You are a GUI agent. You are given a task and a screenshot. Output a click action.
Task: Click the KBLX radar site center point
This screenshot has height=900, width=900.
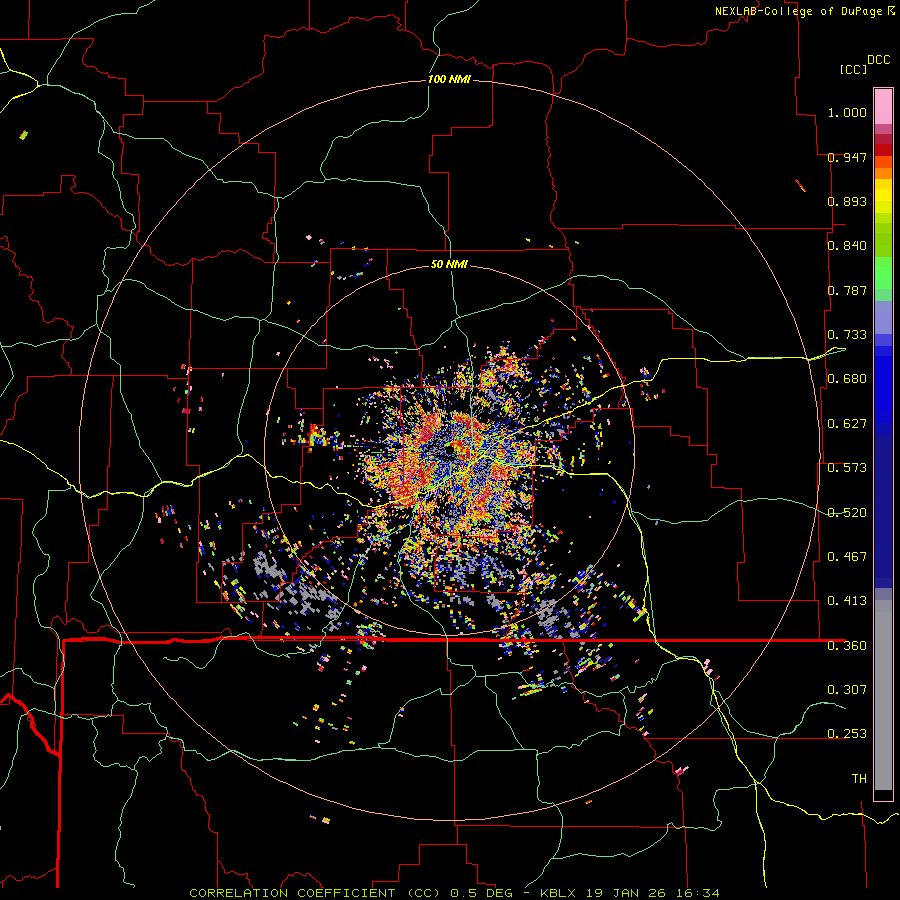[449, 451]
